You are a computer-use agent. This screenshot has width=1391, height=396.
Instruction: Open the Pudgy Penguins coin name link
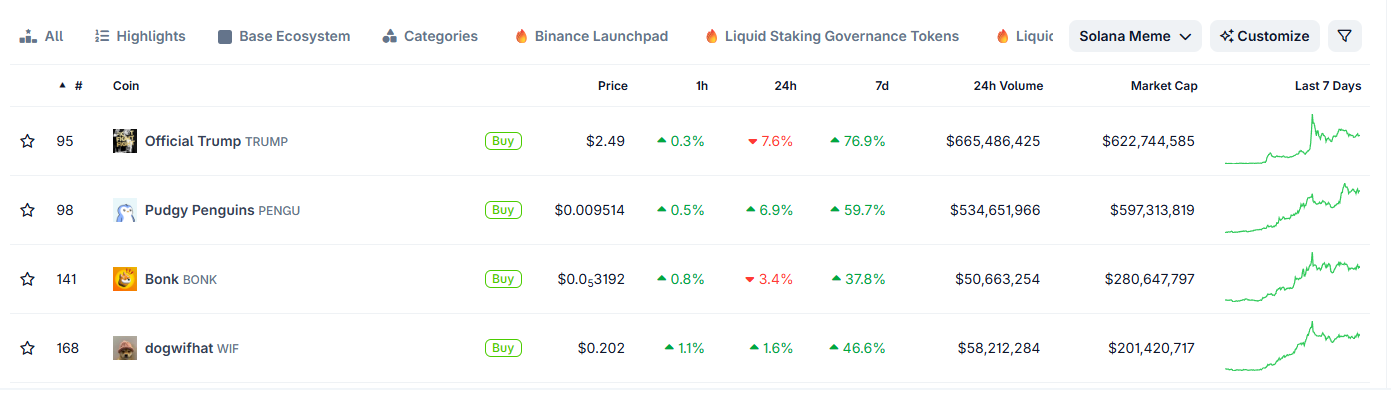199,210
